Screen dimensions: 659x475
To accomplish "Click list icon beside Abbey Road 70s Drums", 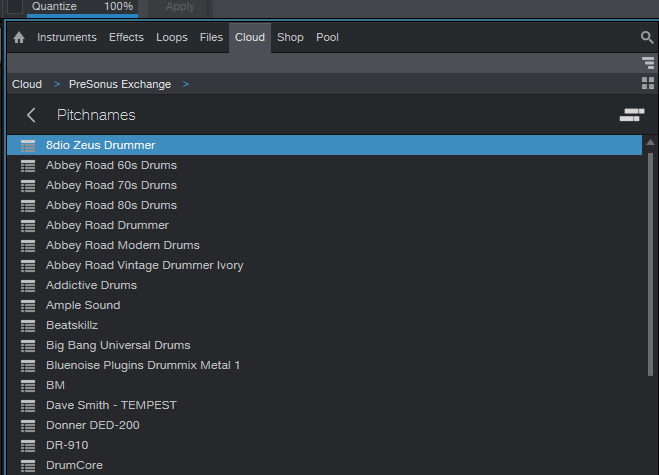I will [28, 185].
